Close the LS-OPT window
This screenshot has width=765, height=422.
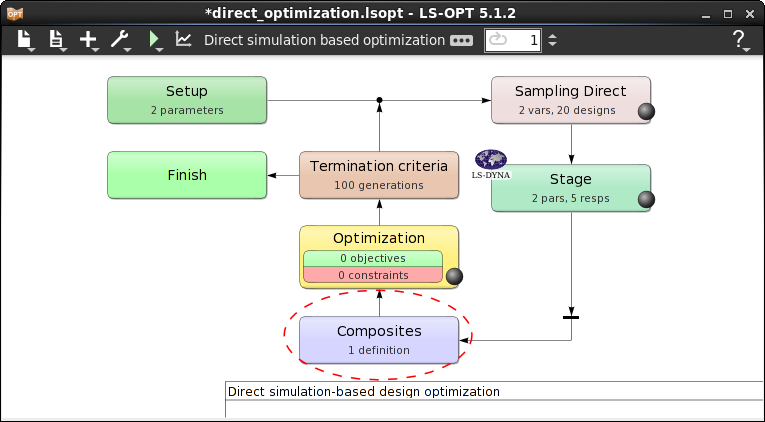click(750, 14)
